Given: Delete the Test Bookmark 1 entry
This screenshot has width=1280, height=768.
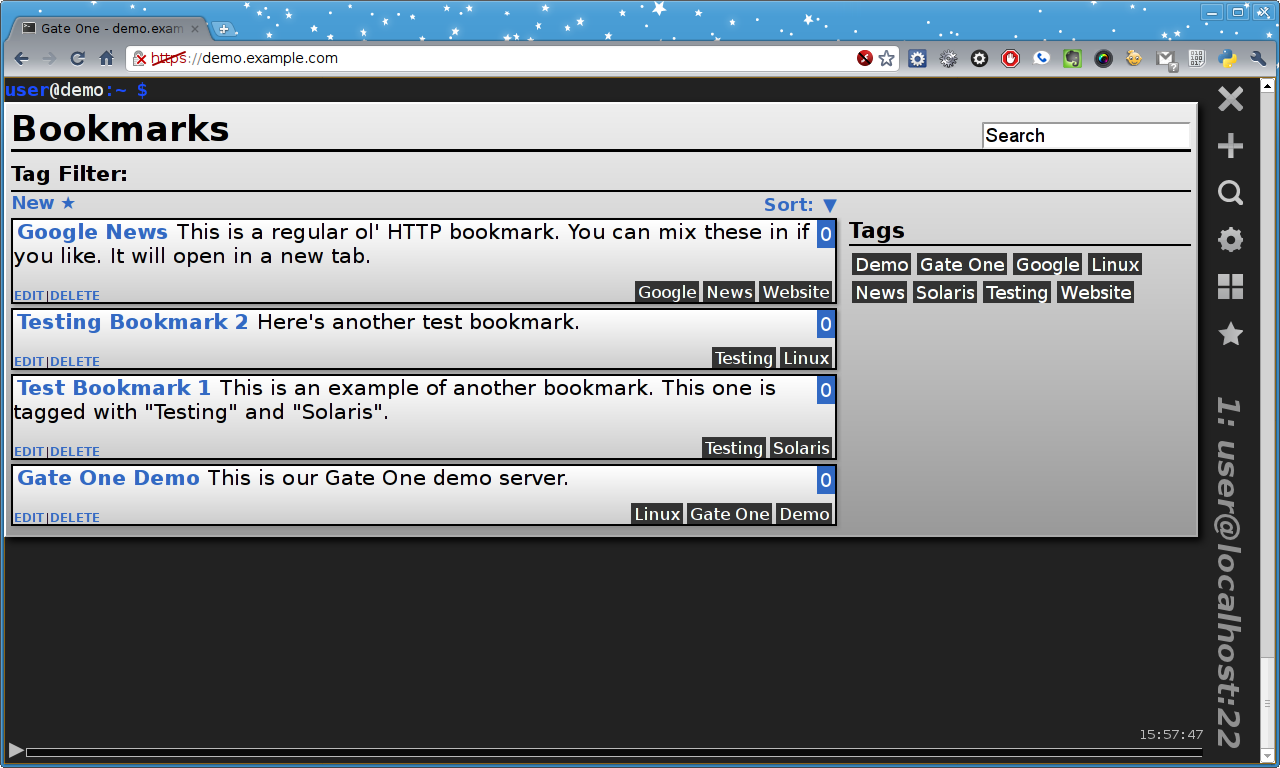Looking at the screenshot, I should pos(75,452).
